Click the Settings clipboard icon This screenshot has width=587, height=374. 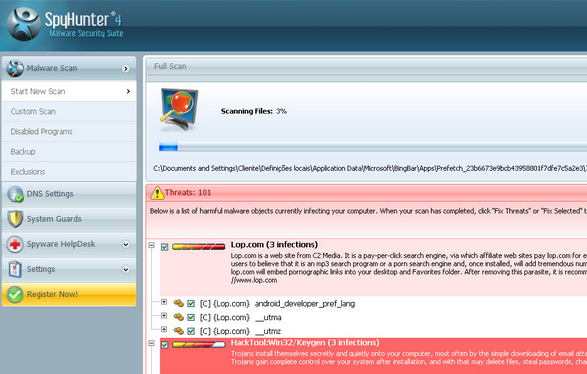[15, 269]
